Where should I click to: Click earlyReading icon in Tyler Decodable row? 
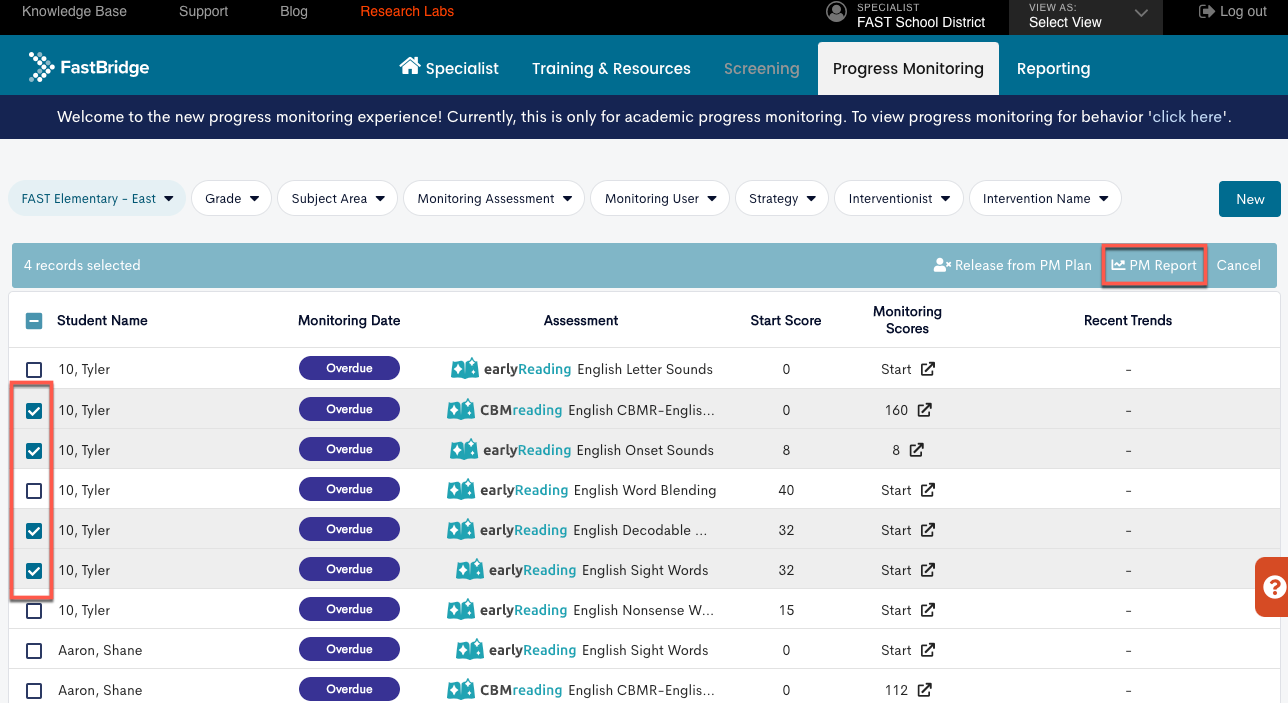(x=461, y=530)
